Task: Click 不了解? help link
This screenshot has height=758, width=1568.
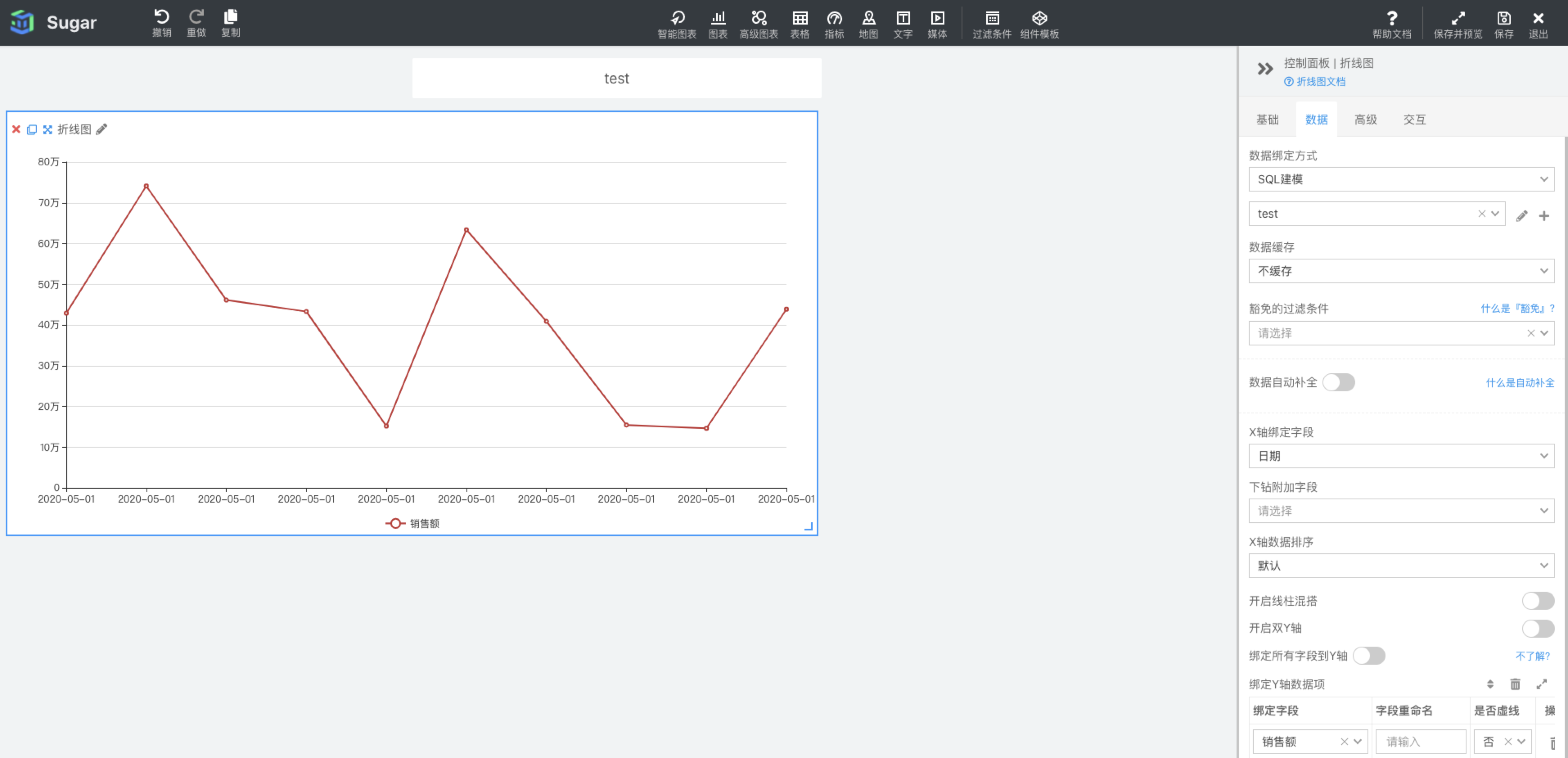Action: [1533, 656]
